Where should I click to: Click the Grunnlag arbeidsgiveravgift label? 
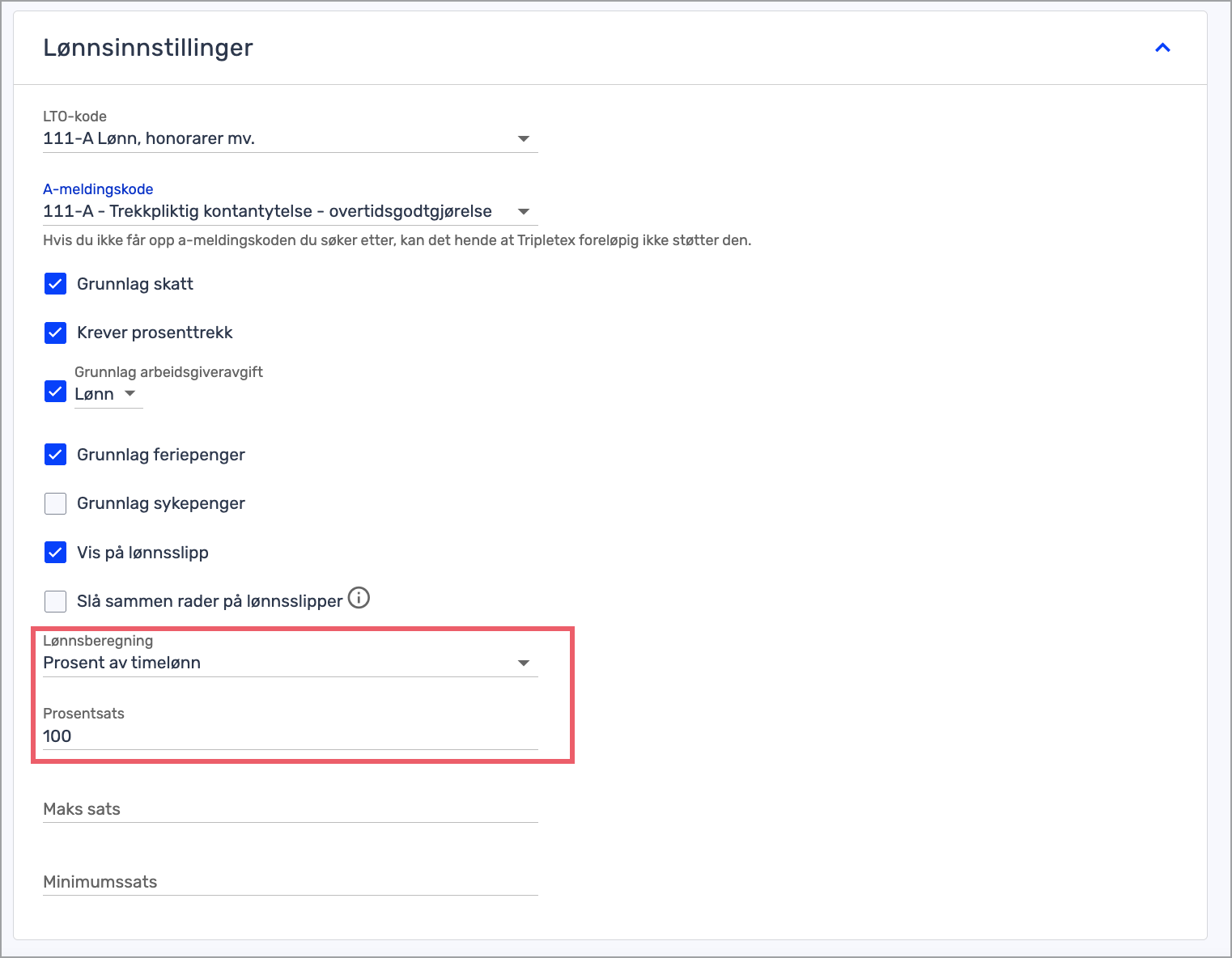click(168, 372)
